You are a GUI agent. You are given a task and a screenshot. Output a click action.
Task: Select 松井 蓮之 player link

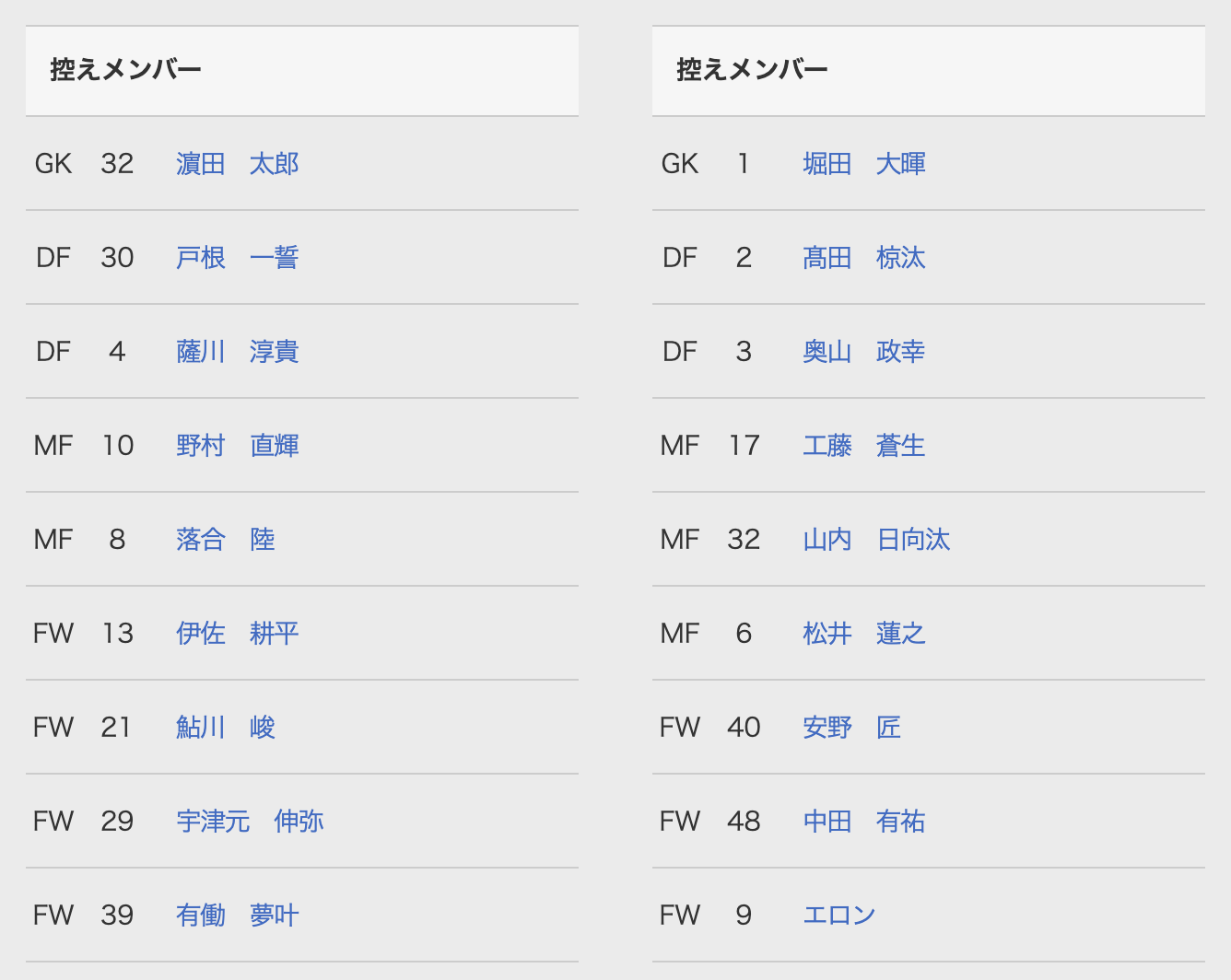pyautogui.click(x=864, y=634)
